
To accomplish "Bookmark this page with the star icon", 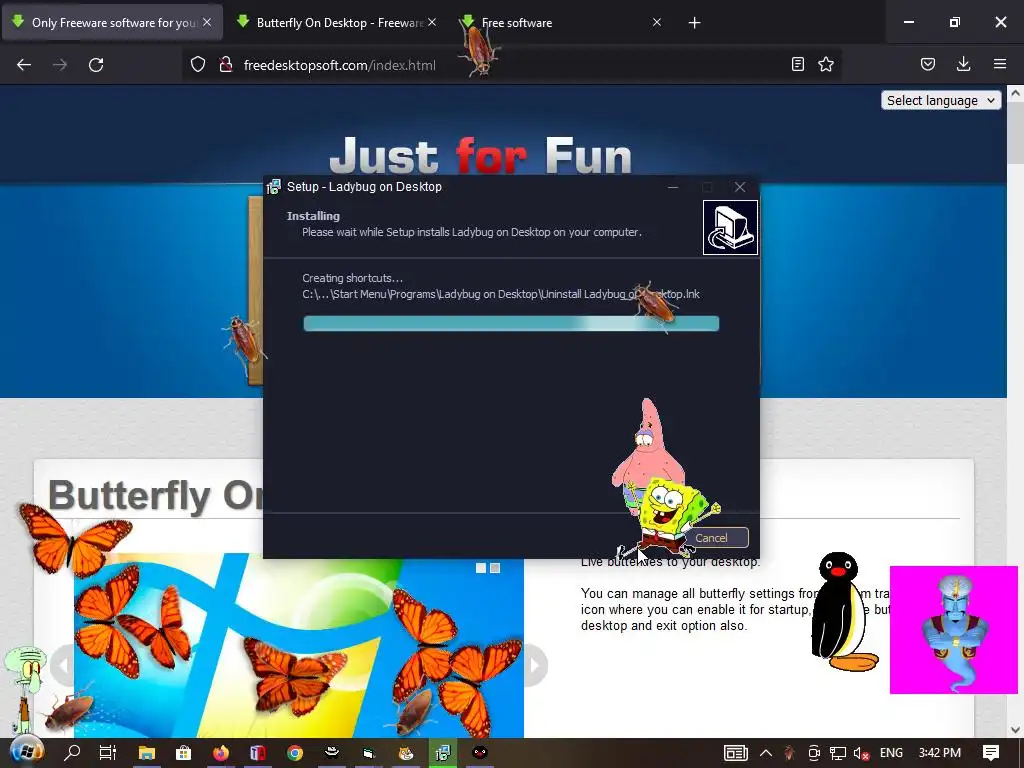I will click(x=826, y=64).
